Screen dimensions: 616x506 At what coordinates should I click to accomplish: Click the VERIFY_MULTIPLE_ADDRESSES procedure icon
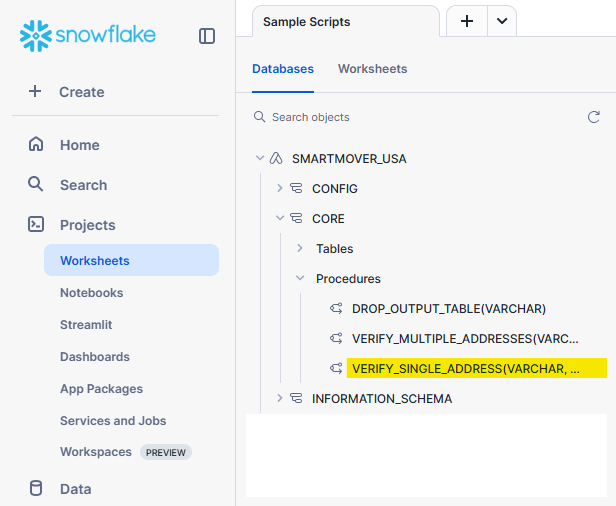[x=336, y=338]
